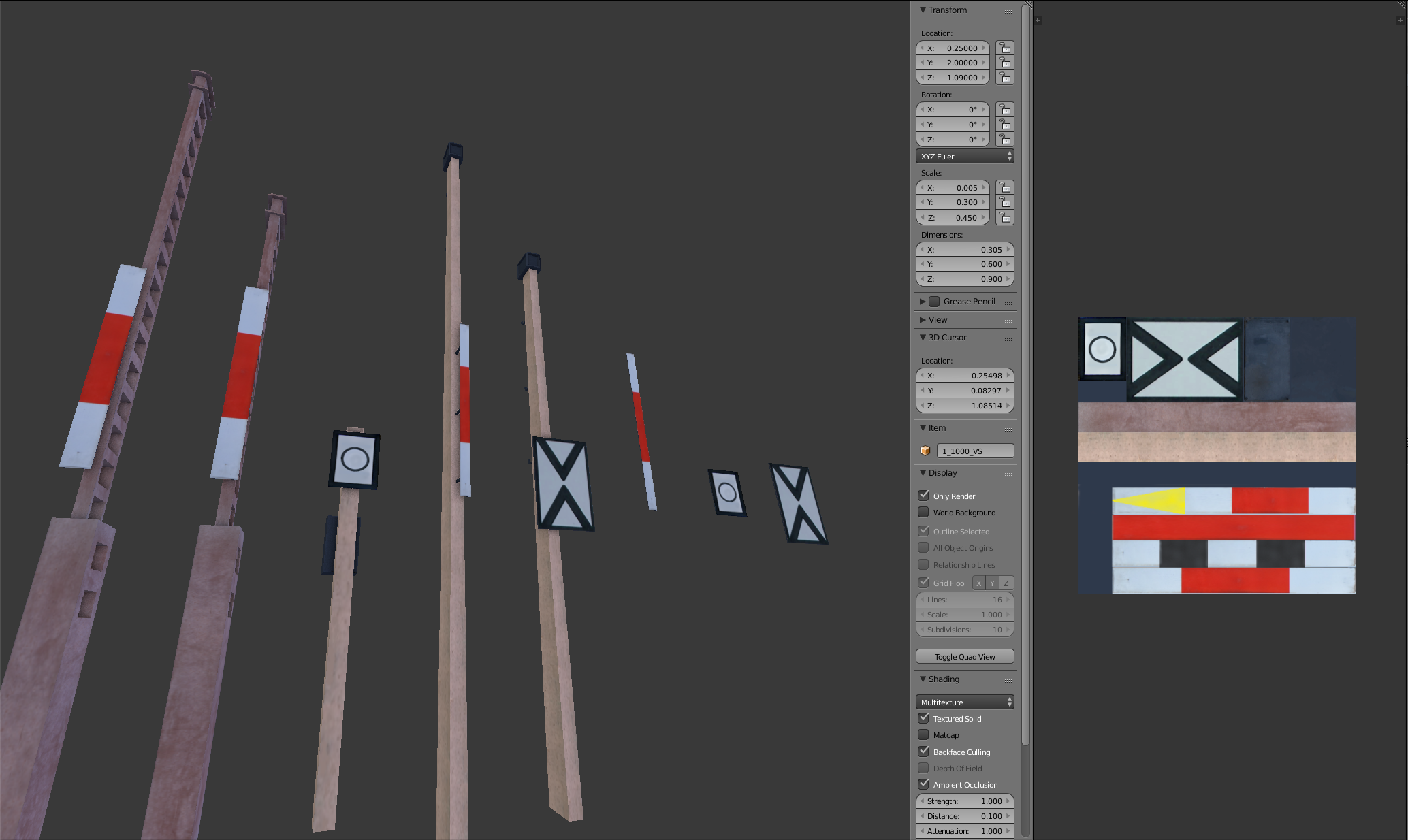The image size is (1408, 840).
Task: Grab the Transform panel drag handle
Action: coord(1008,11)
